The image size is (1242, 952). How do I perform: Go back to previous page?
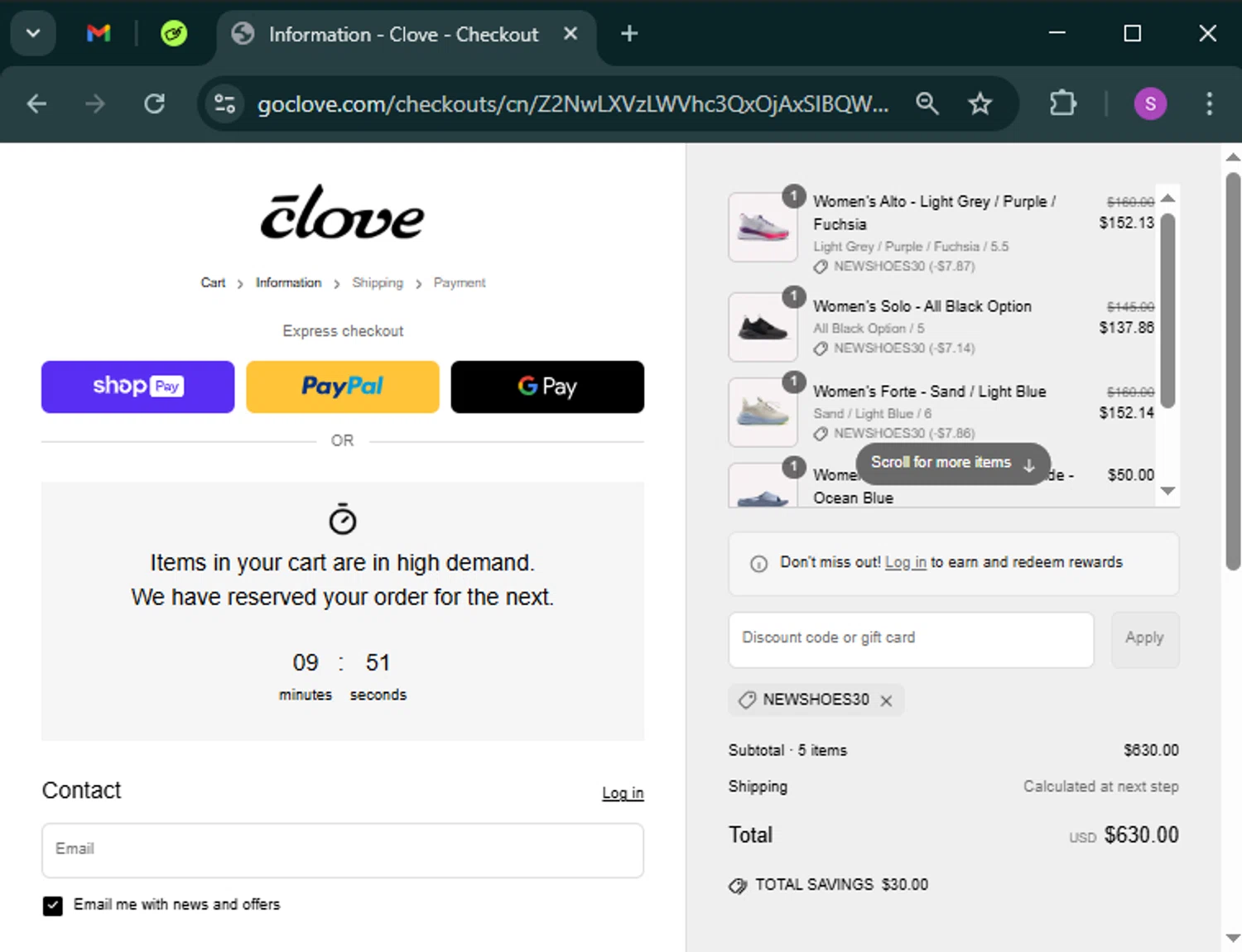36,103
